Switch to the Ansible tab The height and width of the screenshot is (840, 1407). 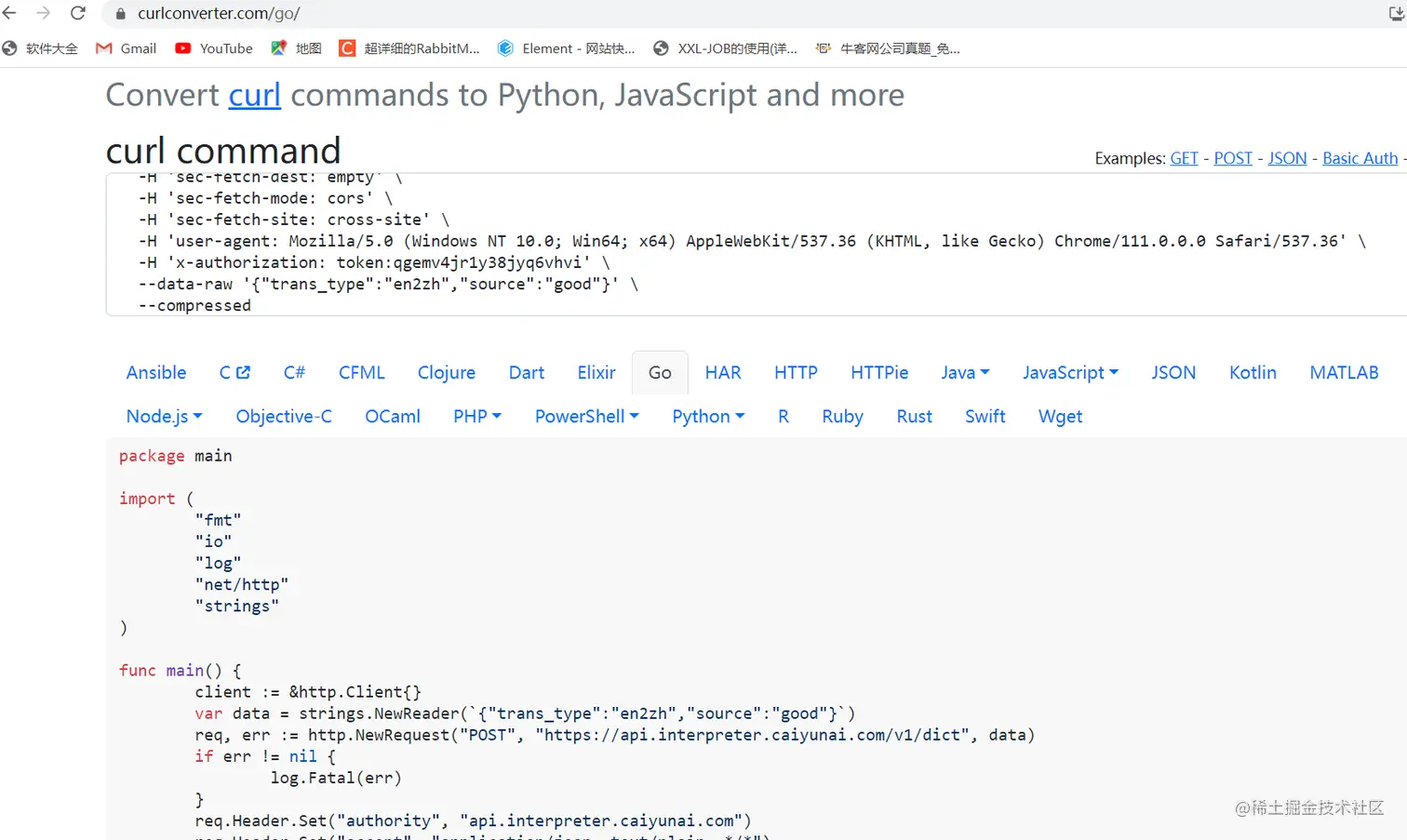click(x=156, y=372)
